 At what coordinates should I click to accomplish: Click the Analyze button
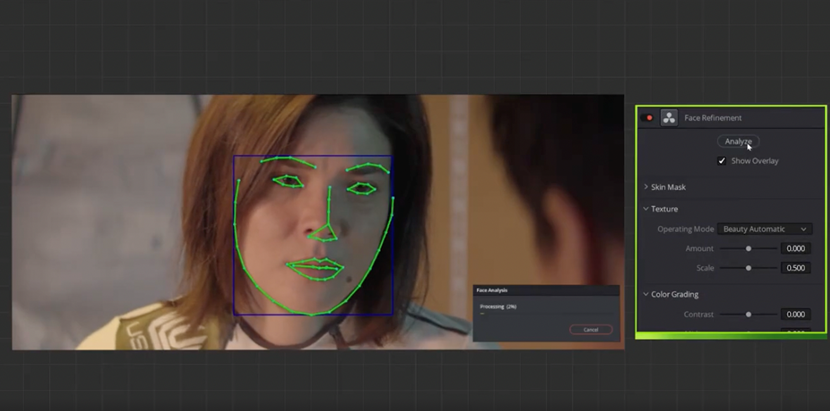tap(738, 141)
